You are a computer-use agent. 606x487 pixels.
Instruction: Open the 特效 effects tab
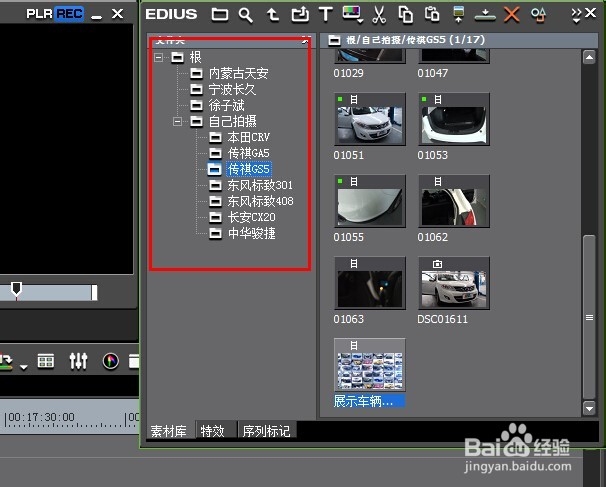click(x=213, y=431)
